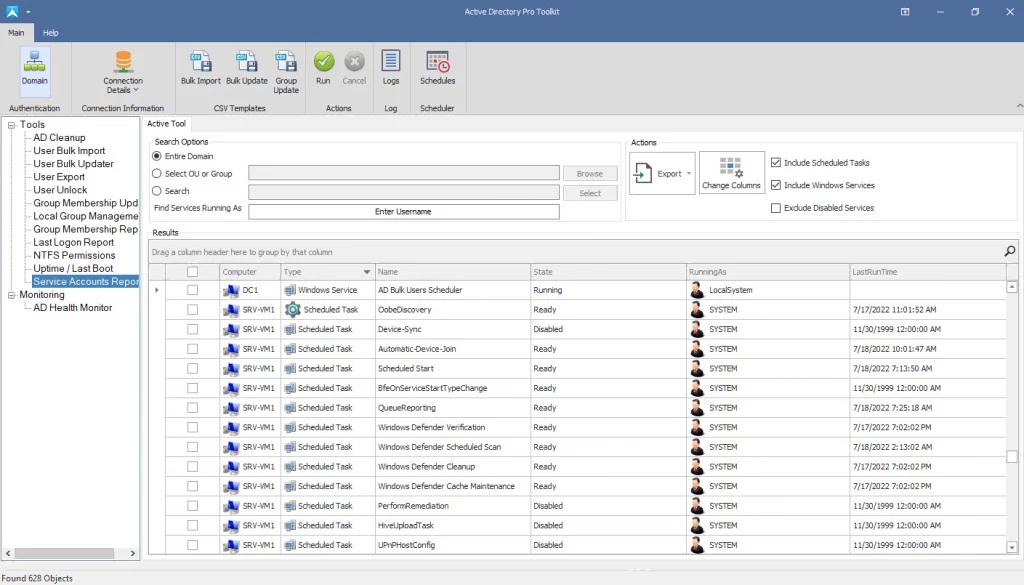Open Uptime / Last Boot tool
This screenshot has width=1024, height=585.
pyautogui.click(x=73, y=268)
